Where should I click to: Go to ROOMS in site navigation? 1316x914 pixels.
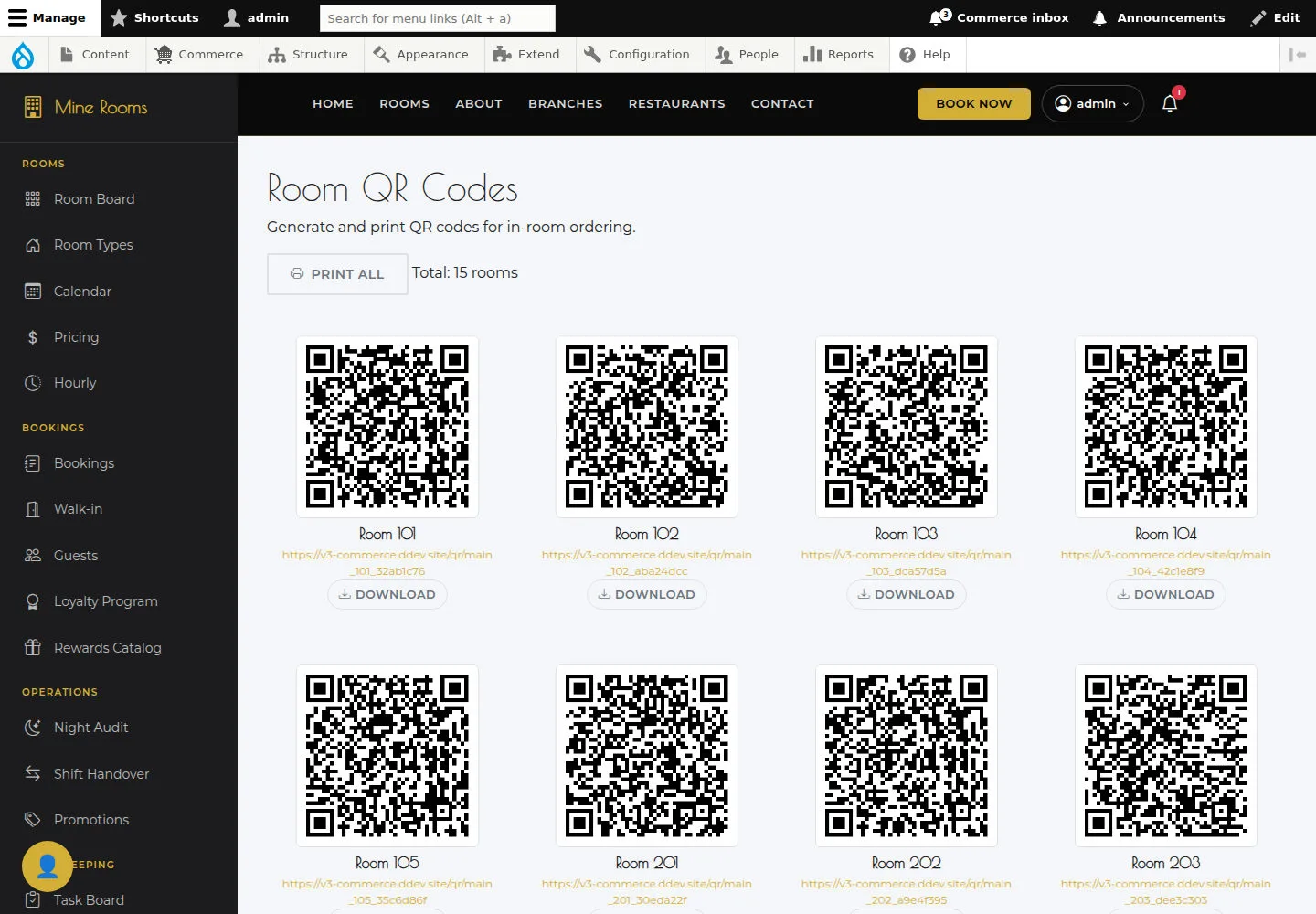click(x=404, y=103)
